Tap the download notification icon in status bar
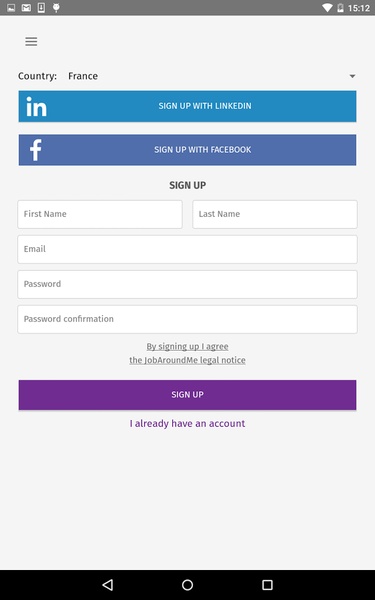Screen dimensions: 375x600 [41, 8]
